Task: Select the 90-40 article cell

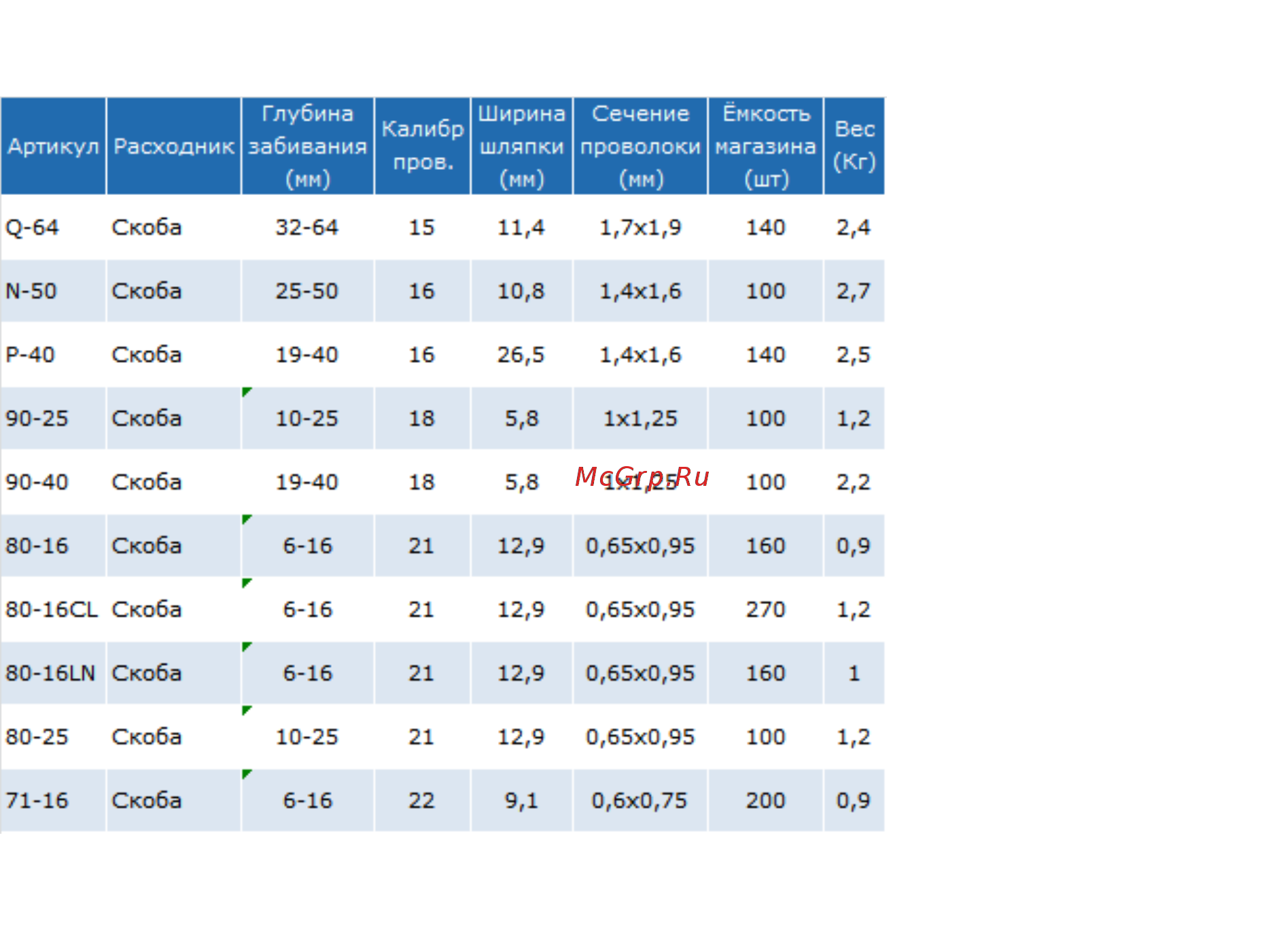Action: (53, 482)
